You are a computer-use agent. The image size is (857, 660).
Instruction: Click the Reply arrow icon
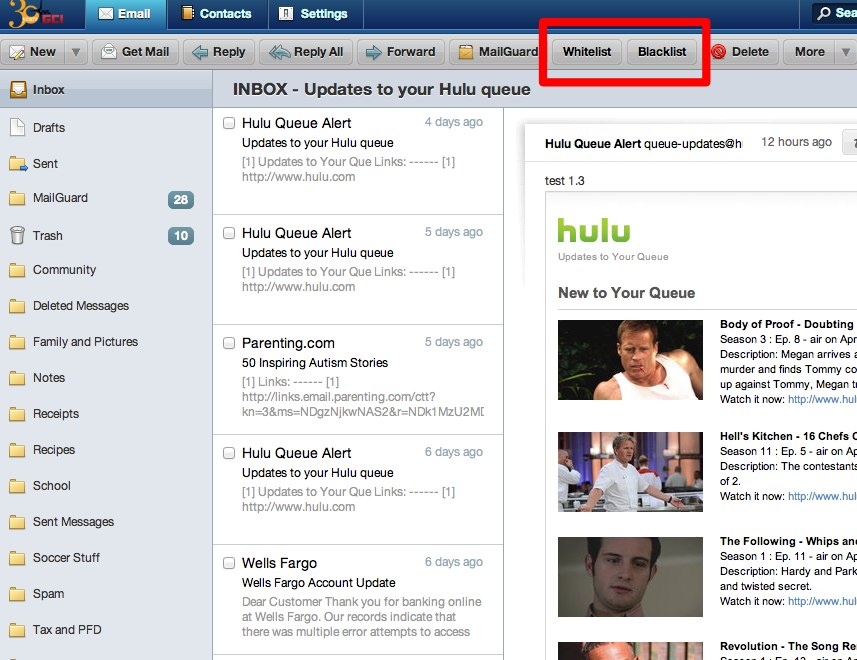[x=200, y=52]
